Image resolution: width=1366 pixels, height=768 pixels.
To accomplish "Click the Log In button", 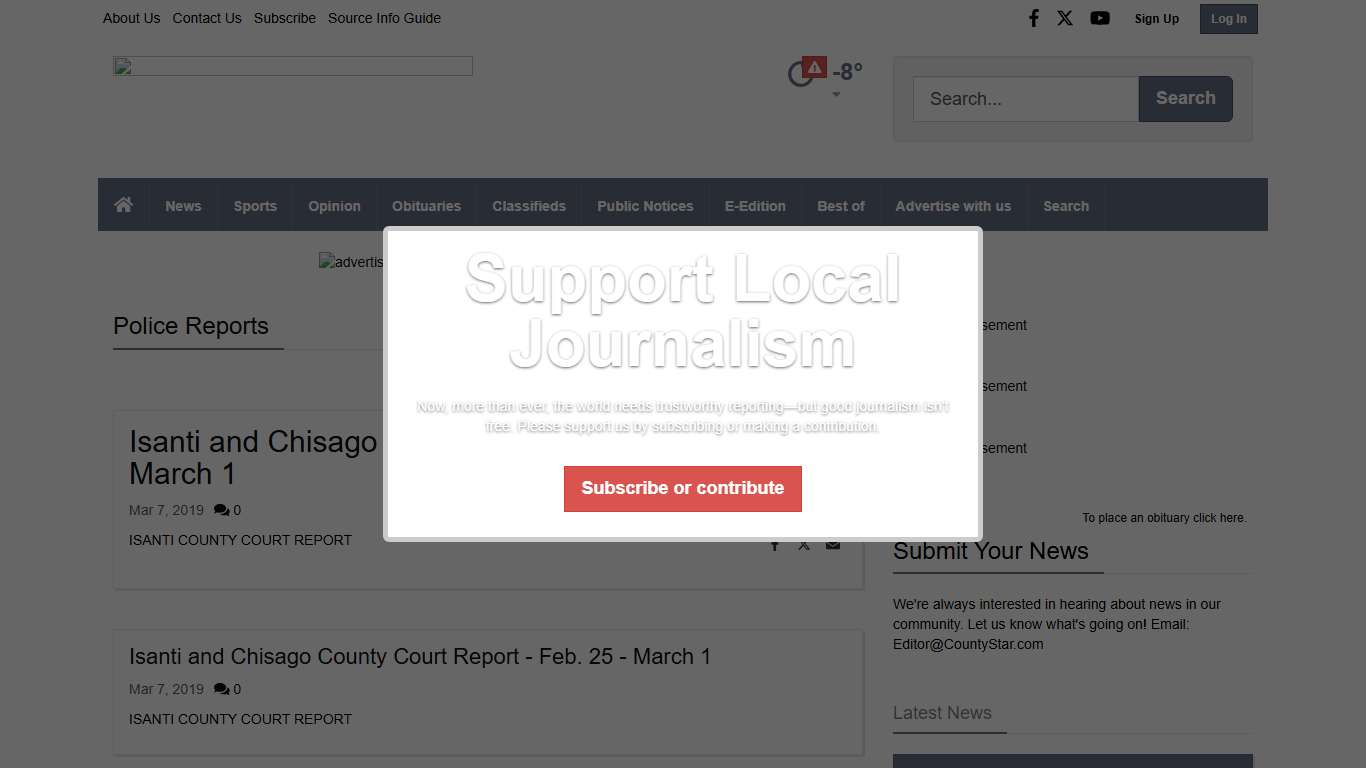I will point(1228,18).
